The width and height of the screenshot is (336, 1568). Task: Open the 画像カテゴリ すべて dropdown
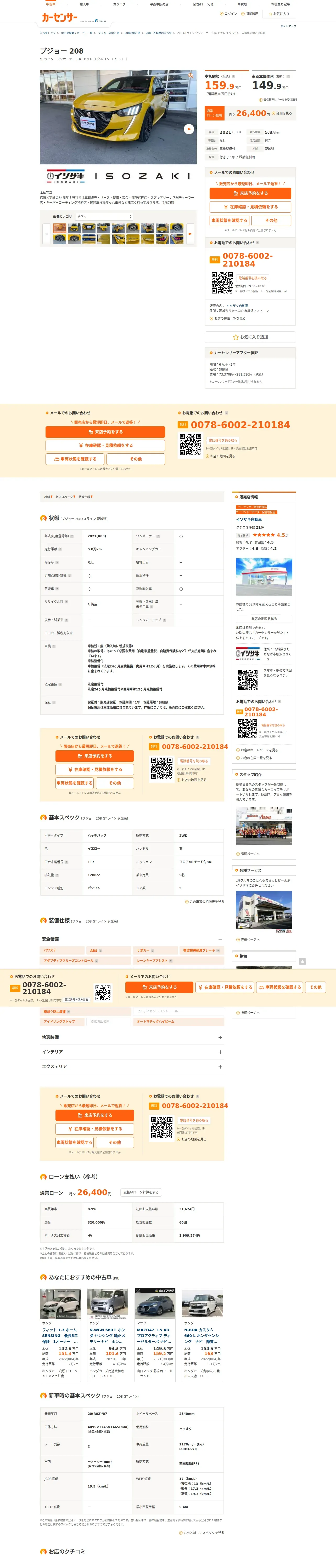click(104, 216)
